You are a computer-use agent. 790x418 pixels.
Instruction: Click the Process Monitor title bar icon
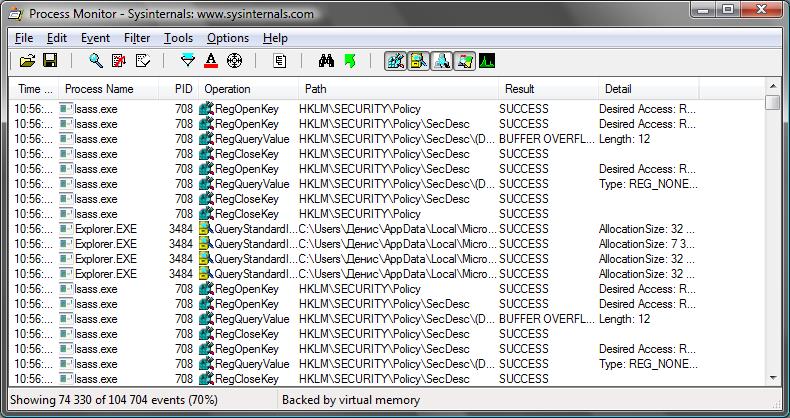[16, 14]
